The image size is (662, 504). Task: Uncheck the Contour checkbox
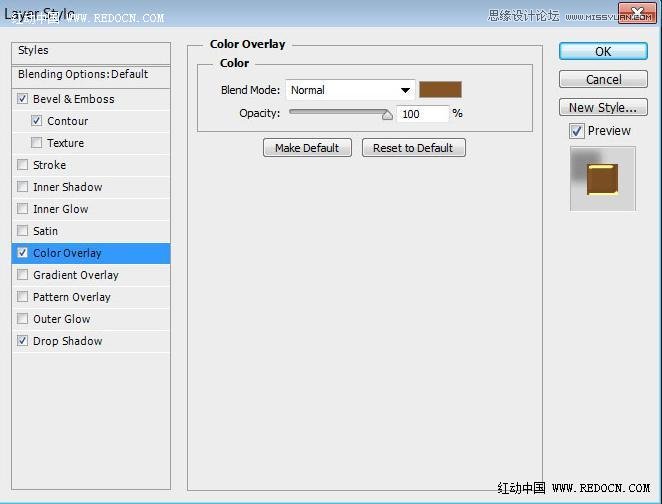click(x=37, y=121)
